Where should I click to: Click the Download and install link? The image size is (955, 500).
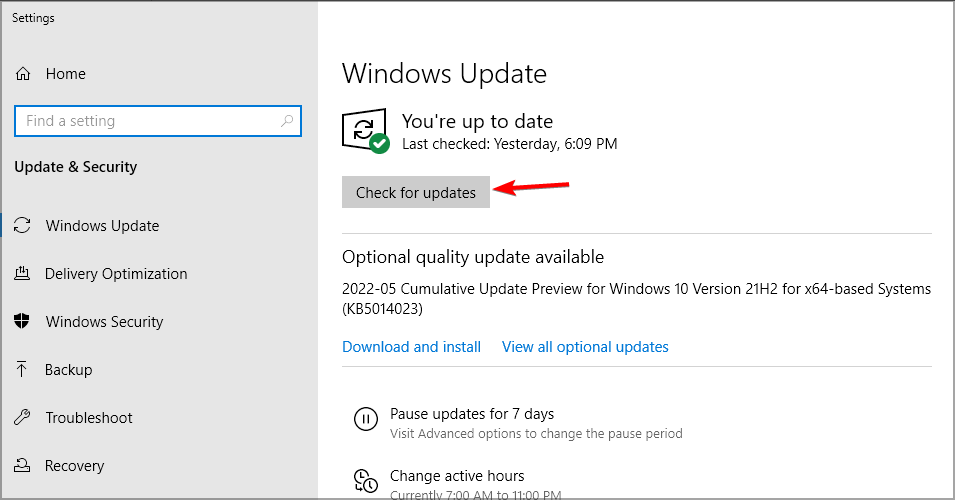pyautogui.click(x=411, y=347)
